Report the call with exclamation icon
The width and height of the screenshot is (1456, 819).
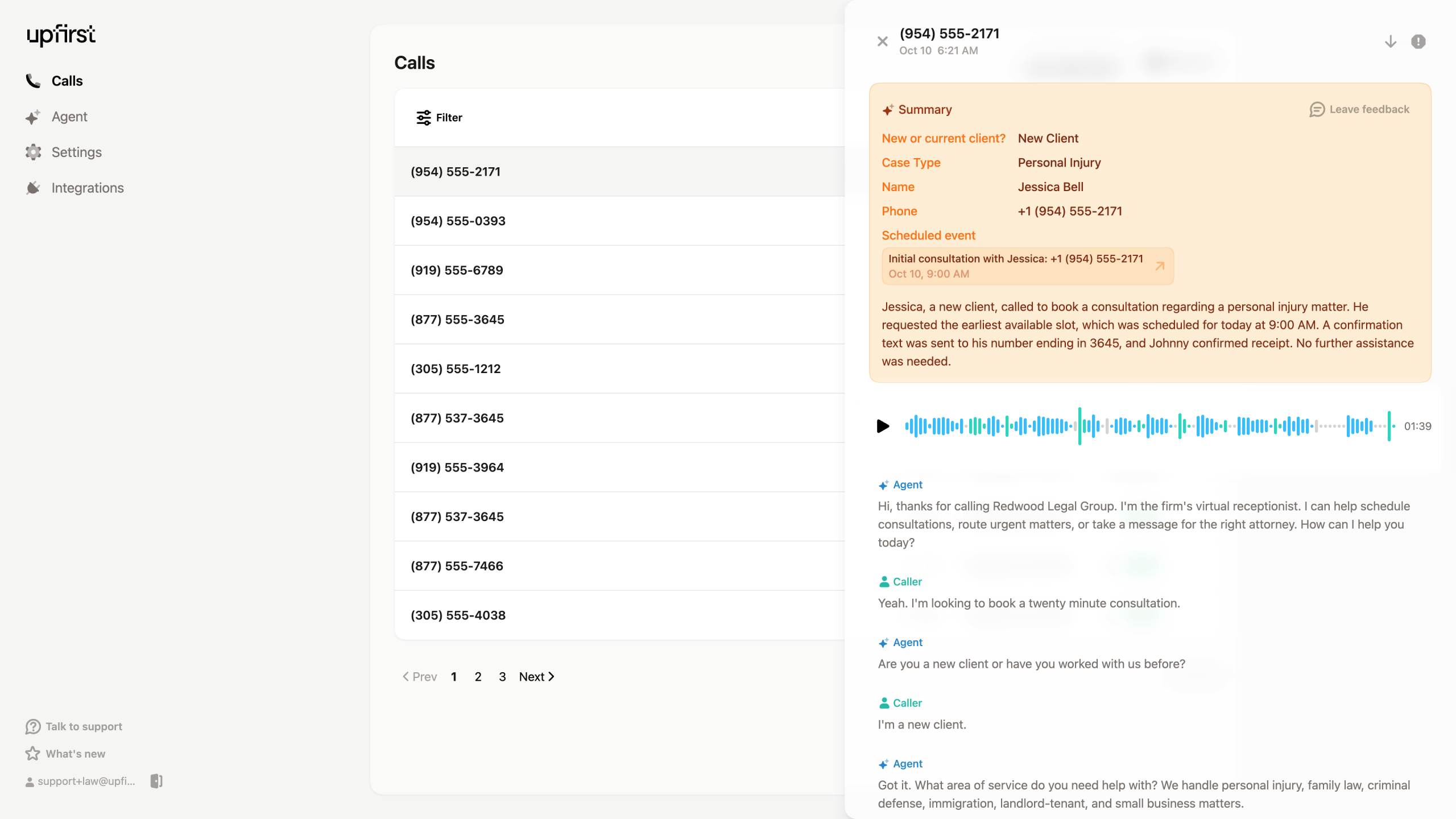(1418, 42)
